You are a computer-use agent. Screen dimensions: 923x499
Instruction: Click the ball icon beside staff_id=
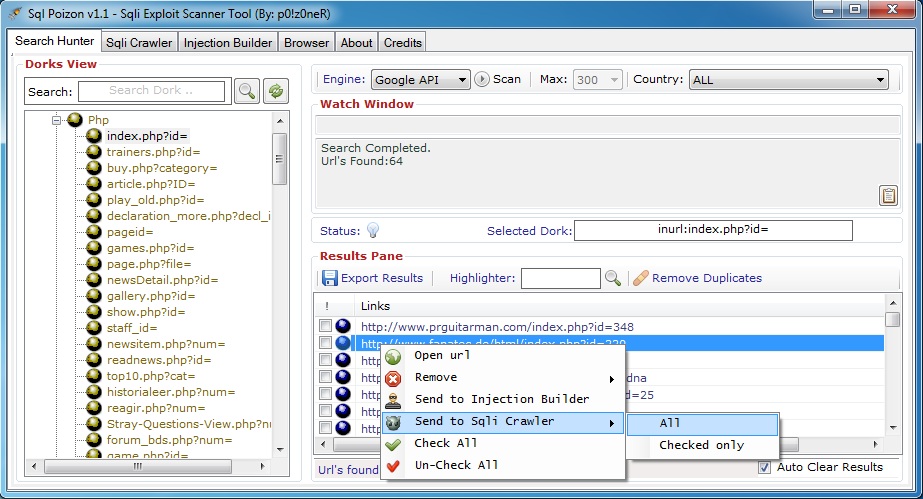tap(94, 328)
